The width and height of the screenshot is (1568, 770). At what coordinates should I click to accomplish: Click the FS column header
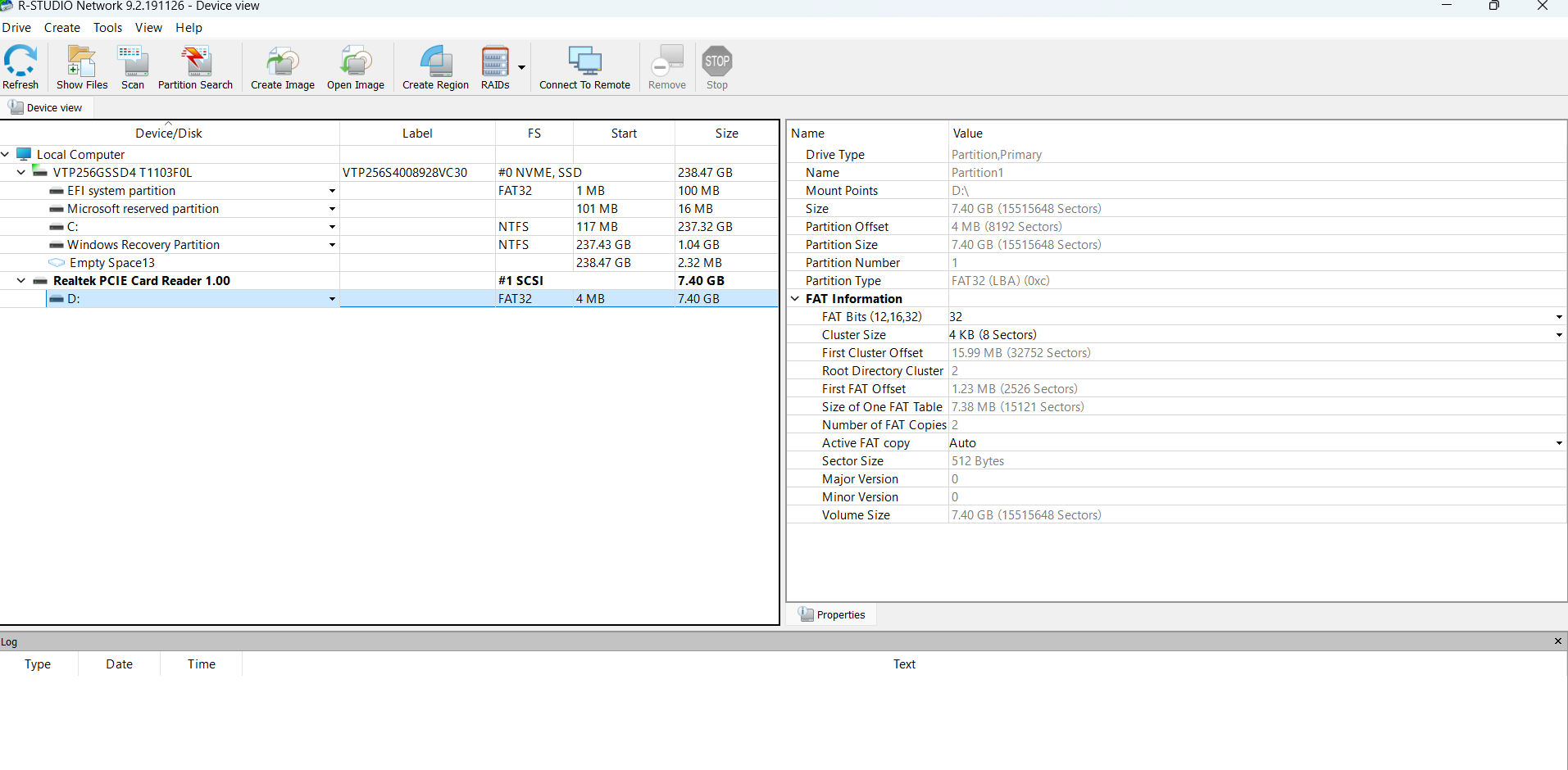534,134
